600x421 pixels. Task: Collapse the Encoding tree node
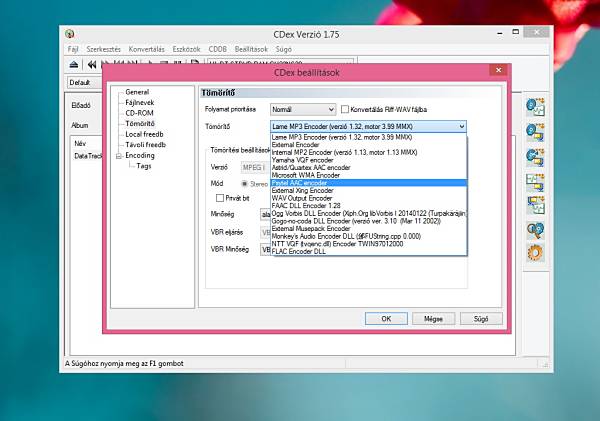(119, 156)
